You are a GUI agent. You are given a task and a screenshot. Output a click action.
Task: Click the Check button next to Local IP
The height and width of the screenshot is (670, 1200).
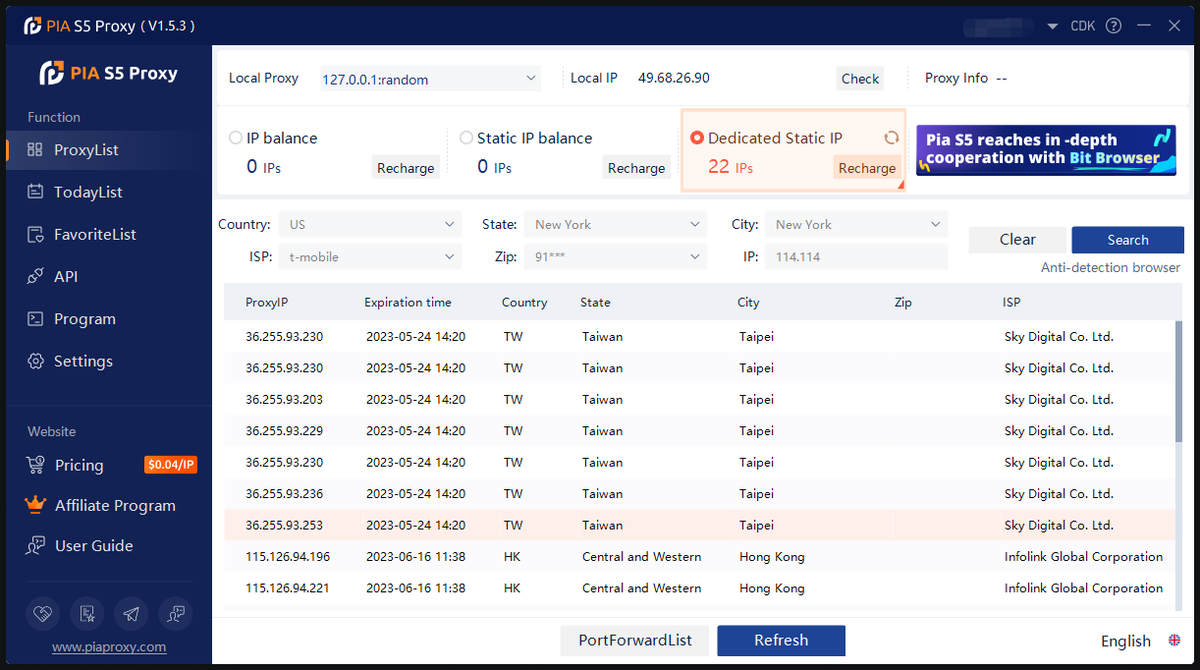click(x=860, y=79)
